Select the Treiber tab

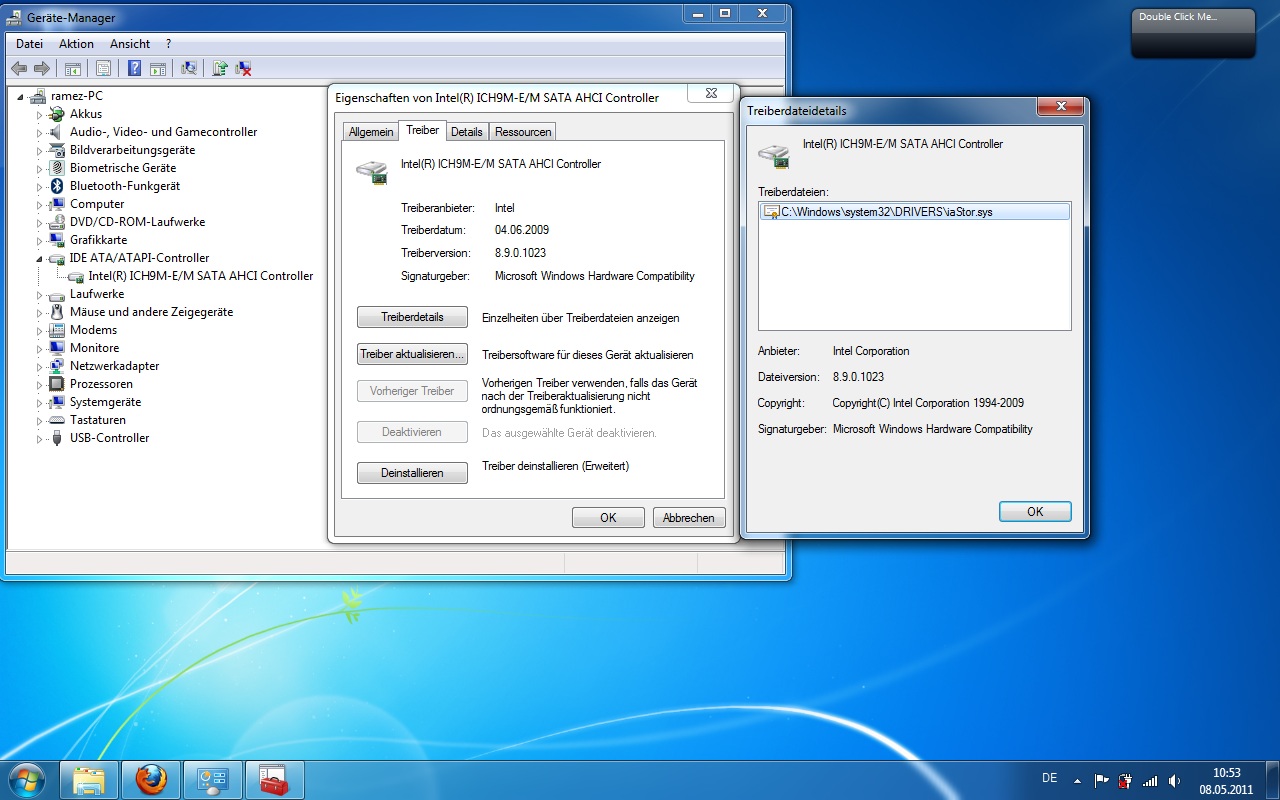(x=422, y=131)
